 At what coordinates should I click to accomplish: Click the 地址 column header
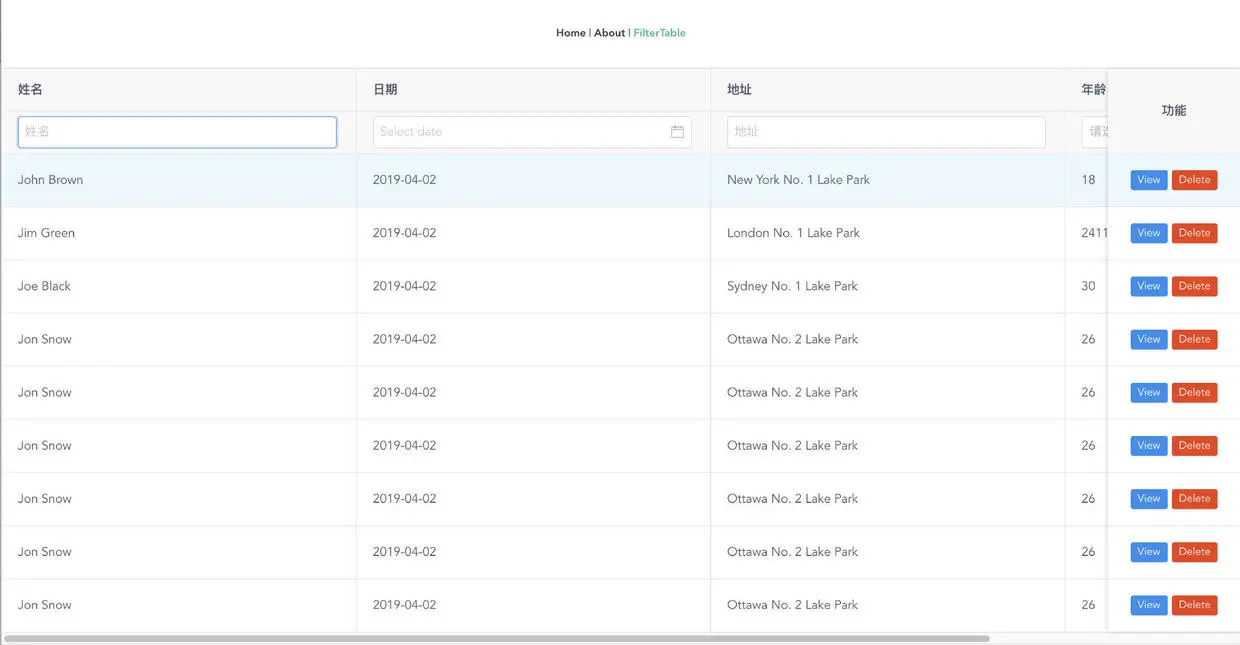click(x=888, y=90)
